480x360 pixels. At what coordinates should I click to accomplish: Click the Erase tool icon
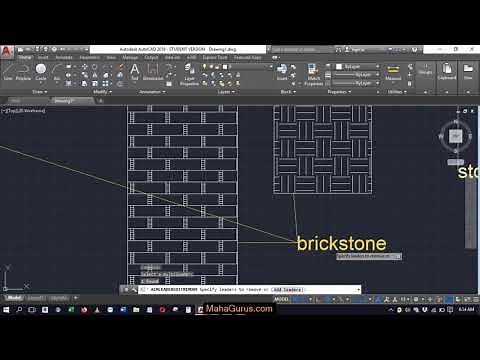pyautogui.click(x=121, y=67)
